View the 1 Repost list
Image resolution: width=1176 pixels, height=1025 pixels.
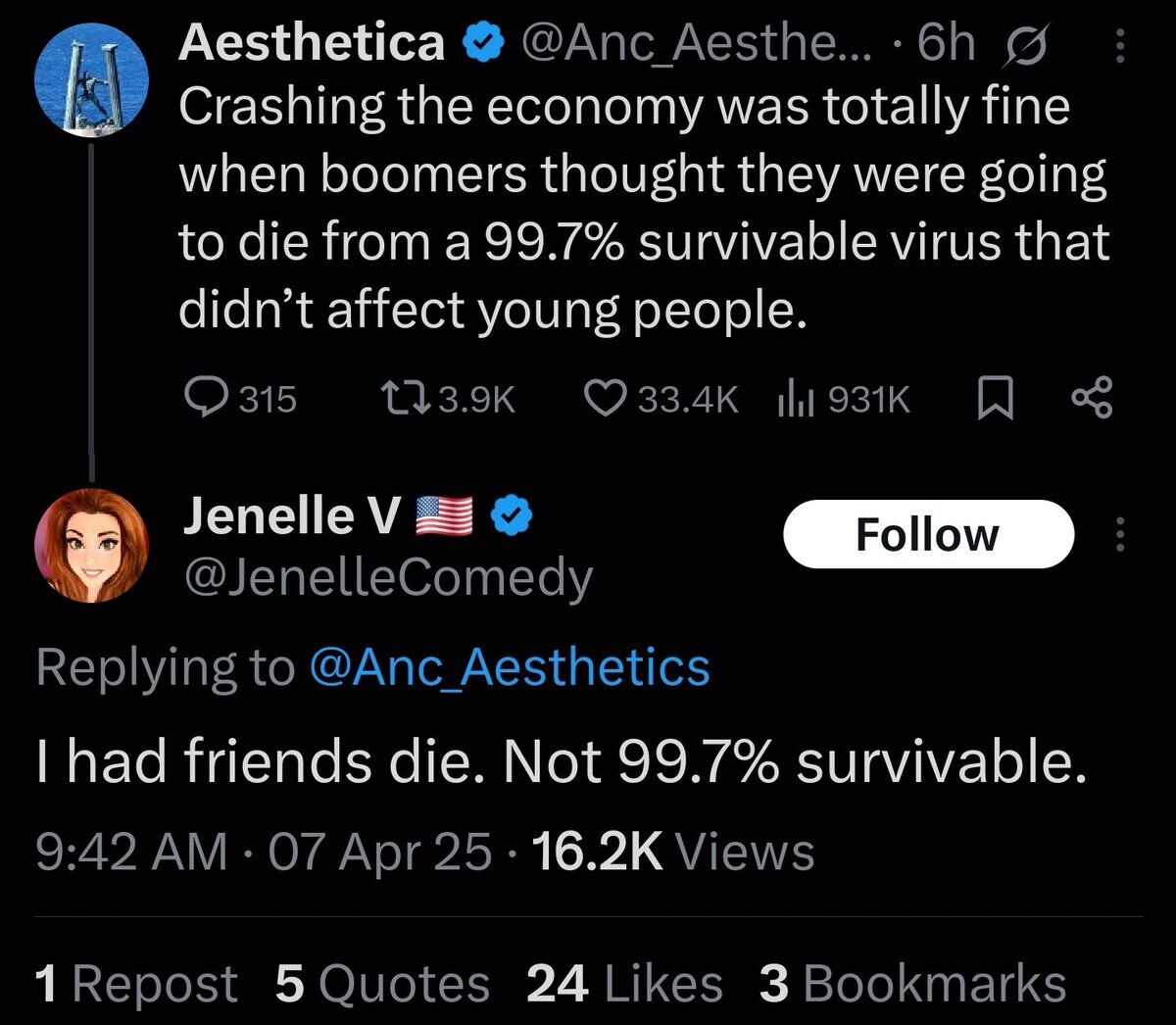pyautogui.click(x=135, y=984)
